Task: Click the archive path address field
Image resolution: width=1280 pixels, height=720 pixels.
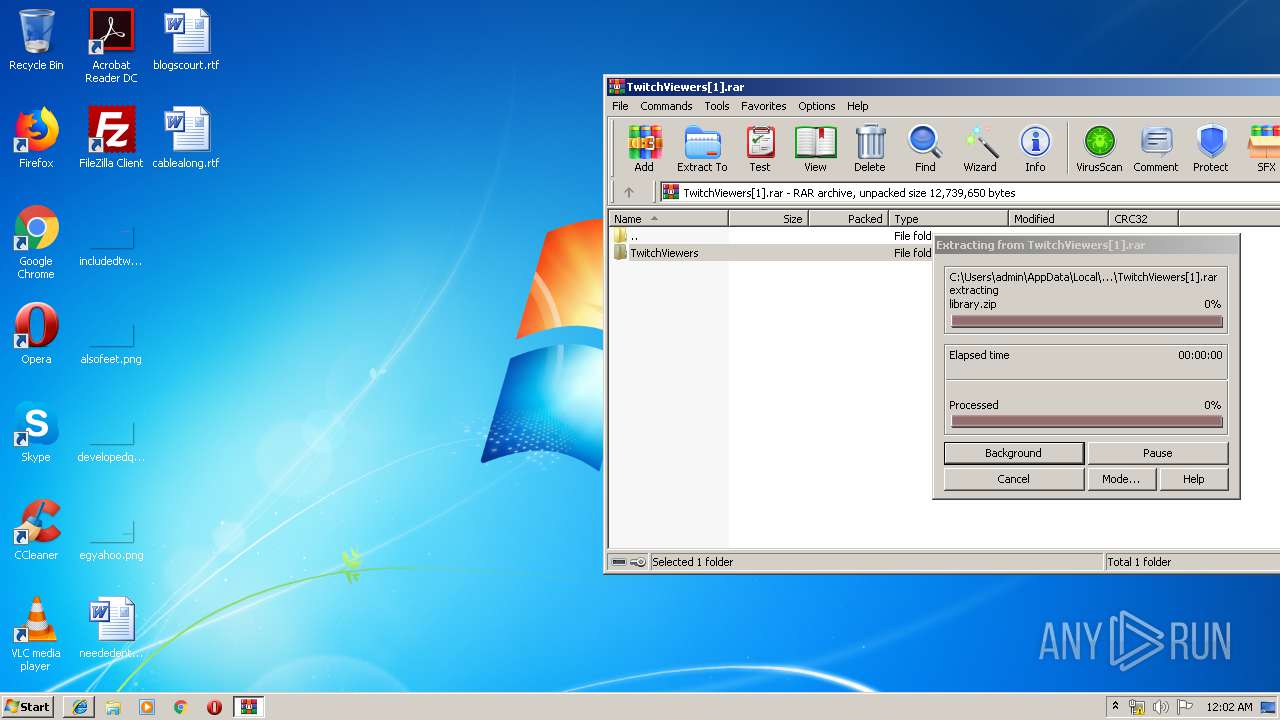Action: coord(970,192)
